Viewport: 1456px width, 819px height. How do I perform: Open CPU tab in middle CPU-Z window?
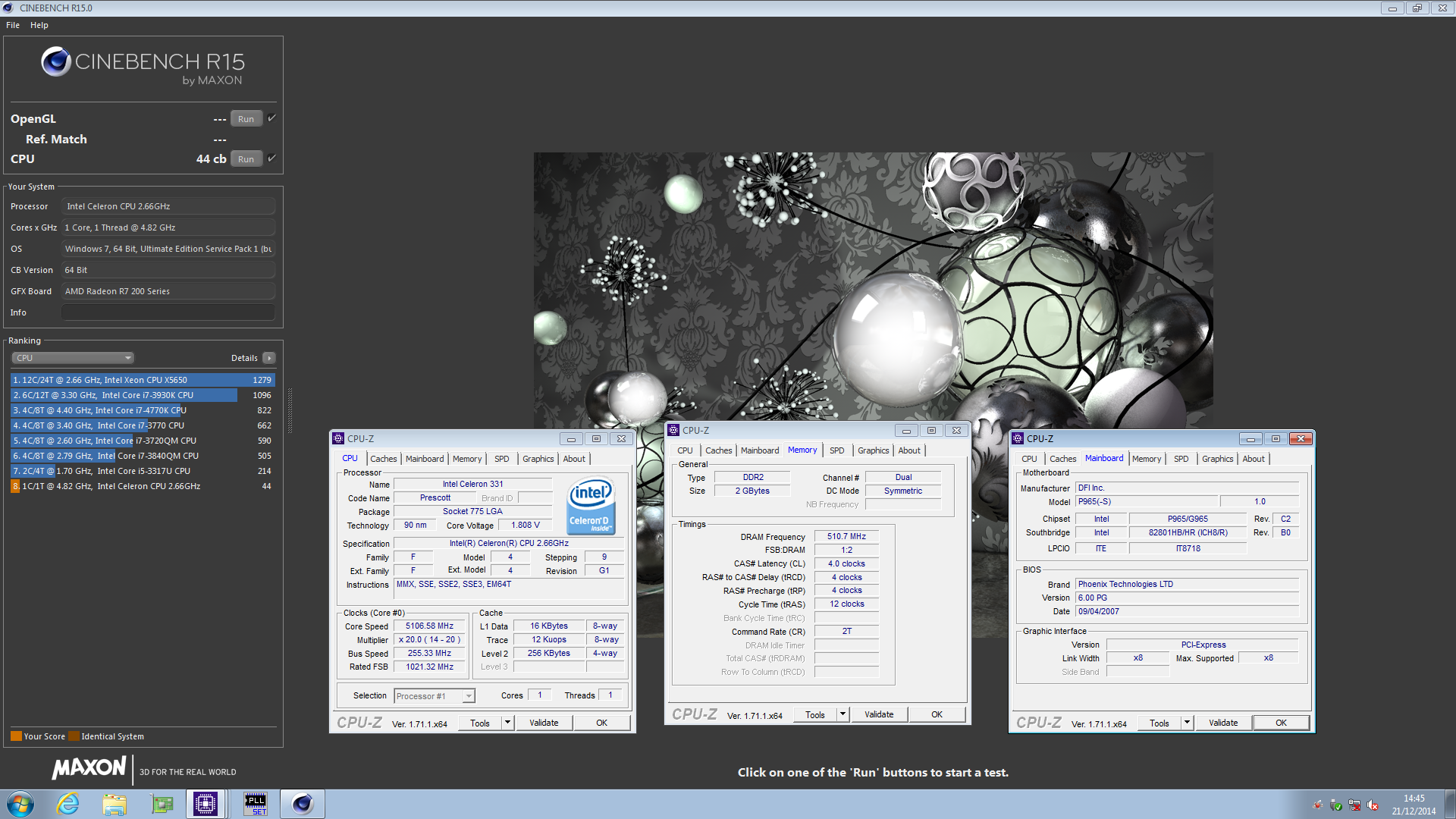pyautogui.click(x=685, y=450)
